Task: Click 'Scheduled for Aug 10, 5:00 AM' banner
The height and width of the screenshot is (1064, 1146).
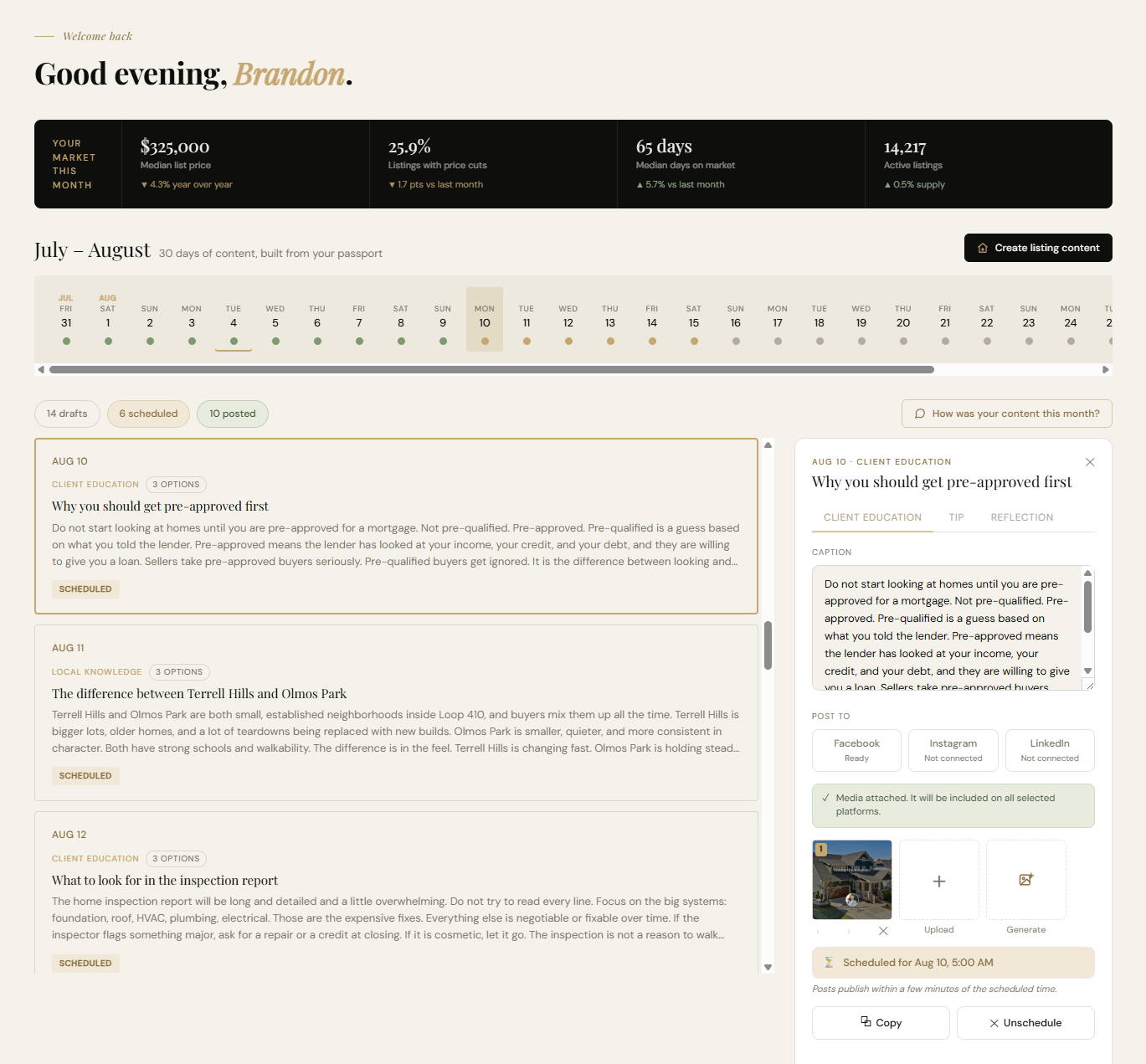Action: click(x=953, y=963)
